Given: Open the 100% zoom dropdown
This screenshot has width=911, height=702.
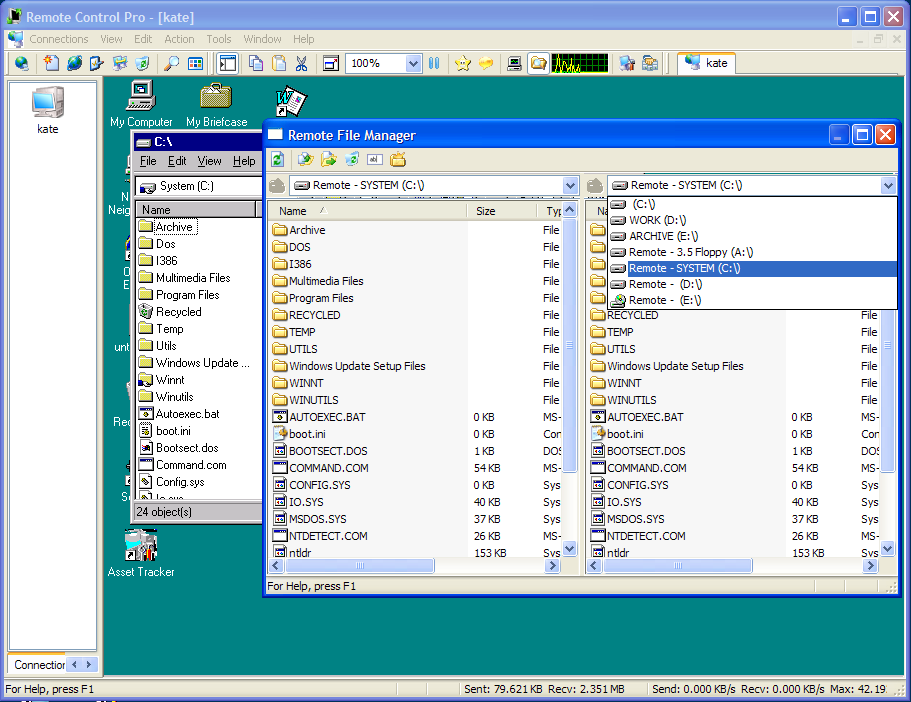Looking at the screenshot, I should click(x=413, y=63).
